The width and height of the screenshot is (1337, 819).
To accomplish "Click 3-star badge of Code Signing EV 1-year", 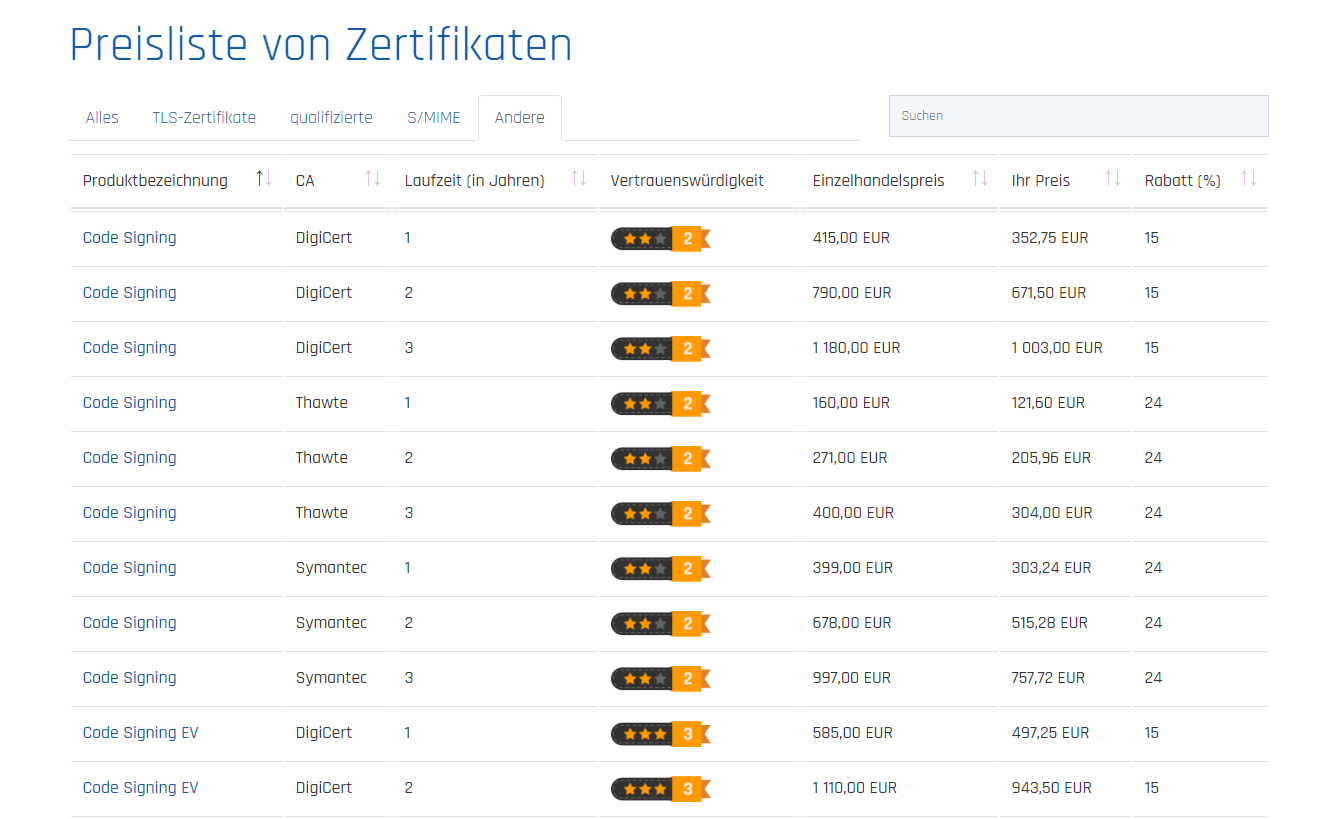I will (x=661, y=734).
